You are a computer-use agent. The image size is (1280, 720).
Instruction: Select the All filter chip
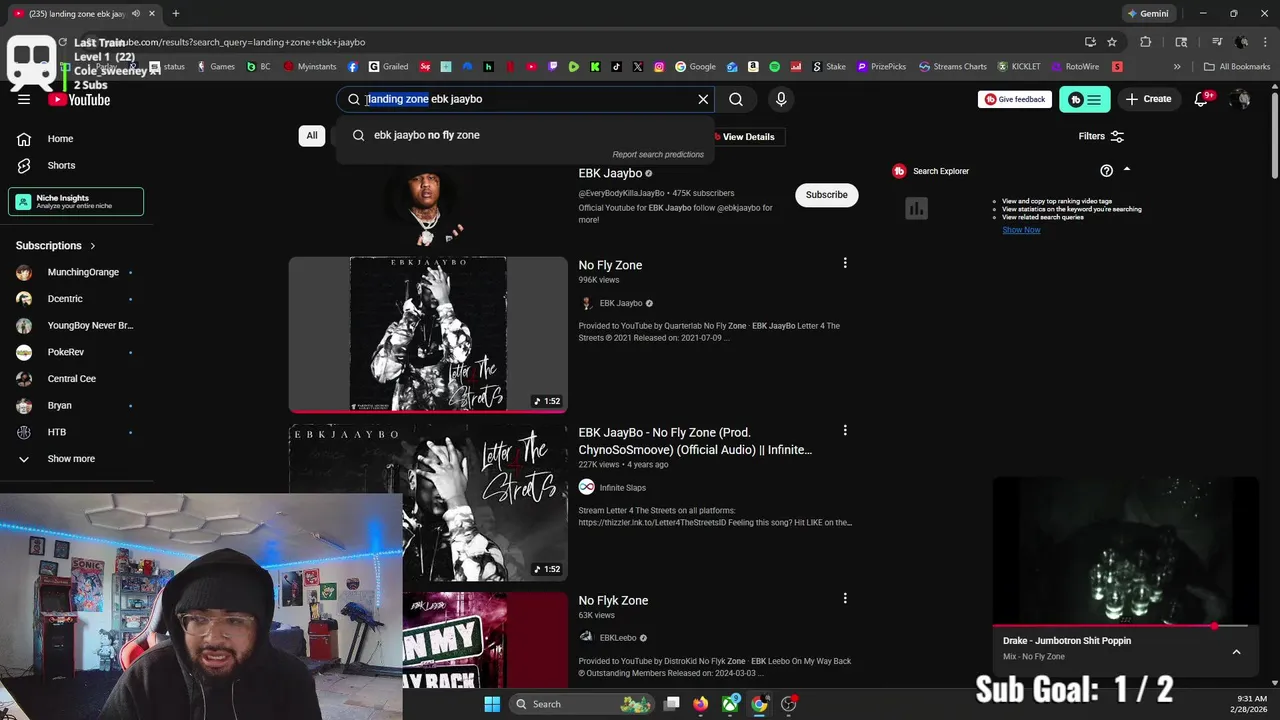pyautogui.click(x=312, y=136)
